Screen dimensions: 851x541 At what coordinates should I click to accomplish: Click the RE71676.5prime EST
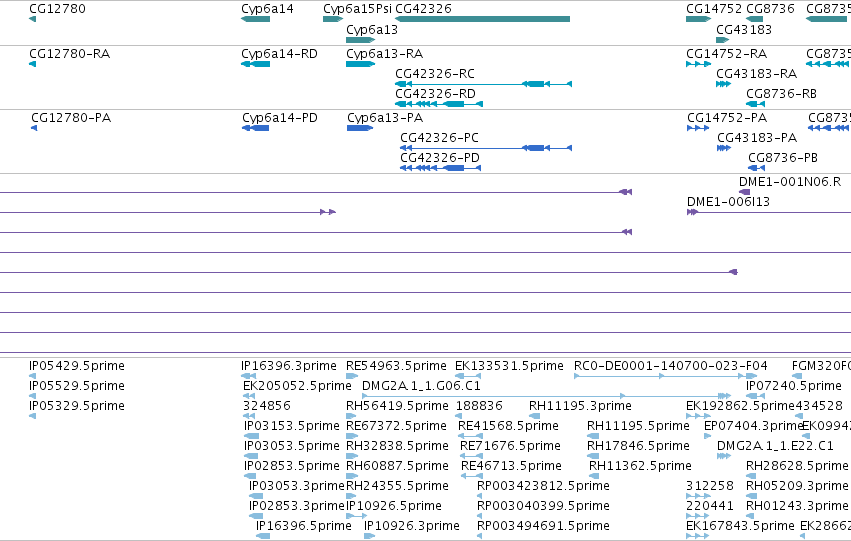click(472, 456)
